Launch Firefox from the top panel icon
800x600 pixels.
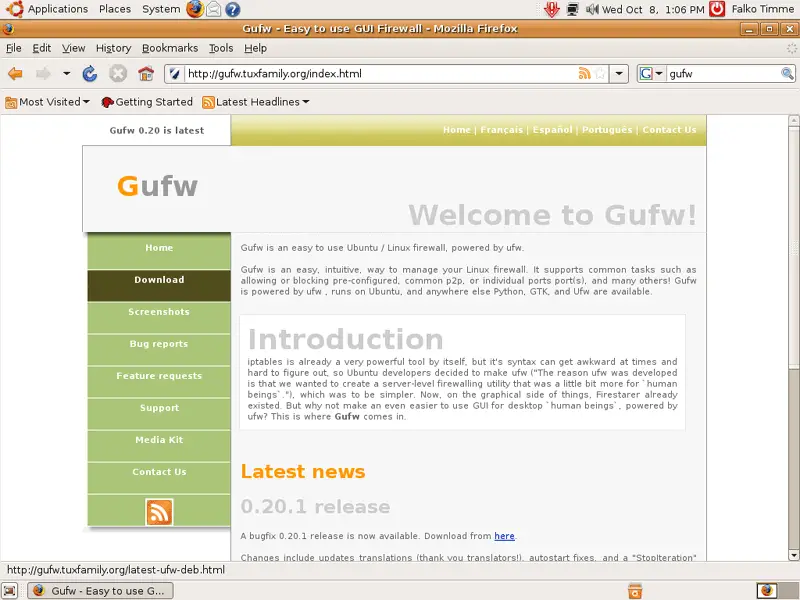coord(194,9)
